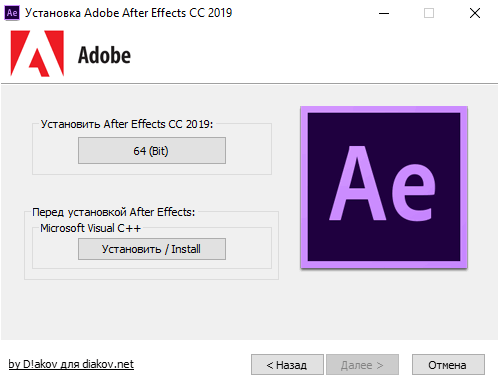Minimize the After Effects installer window
Viewport: 499px width, 388px height.
coord(384,13)
